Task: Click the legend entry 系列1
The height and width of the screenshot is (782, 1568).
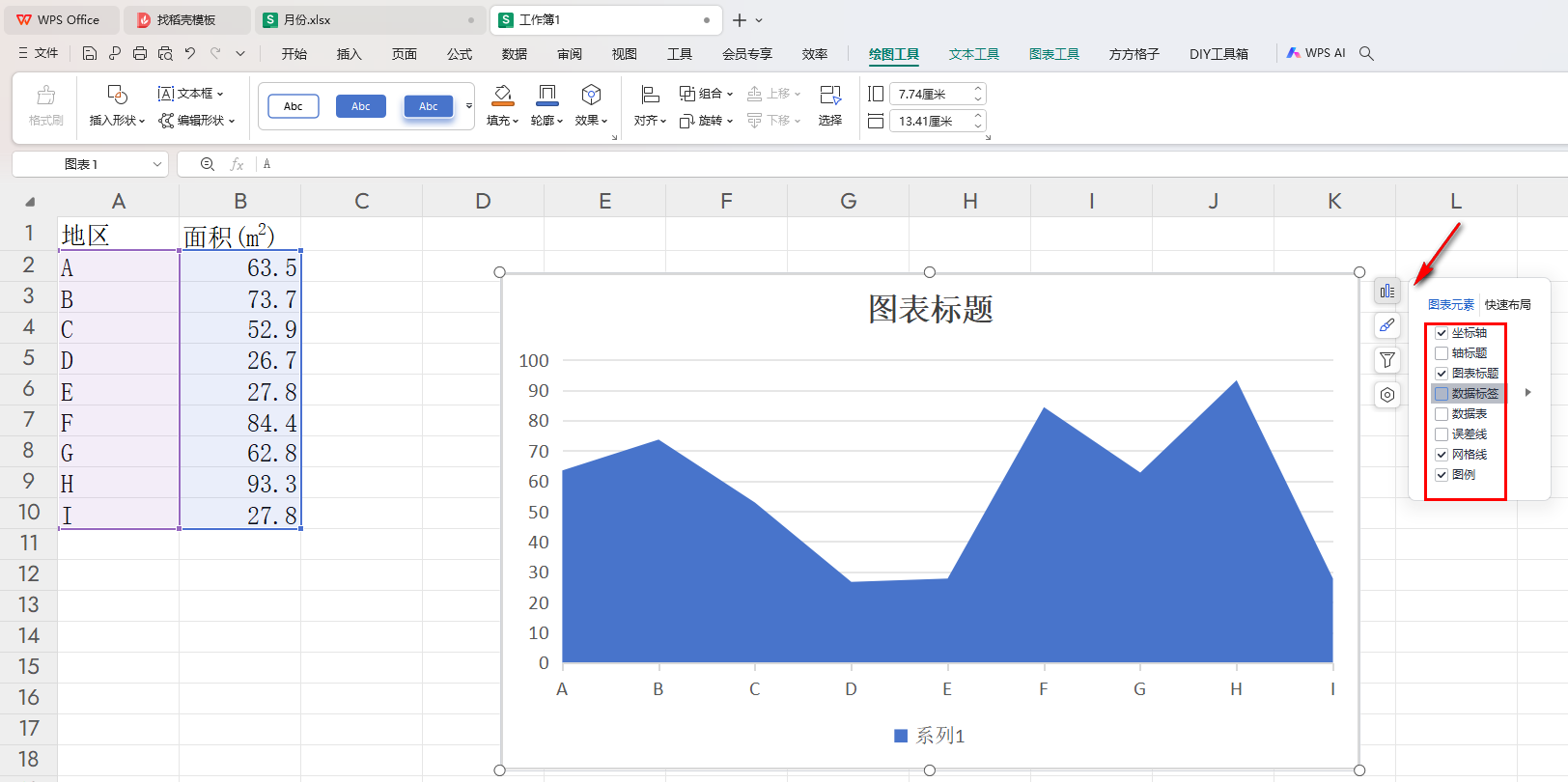Action: coord(930,736)
